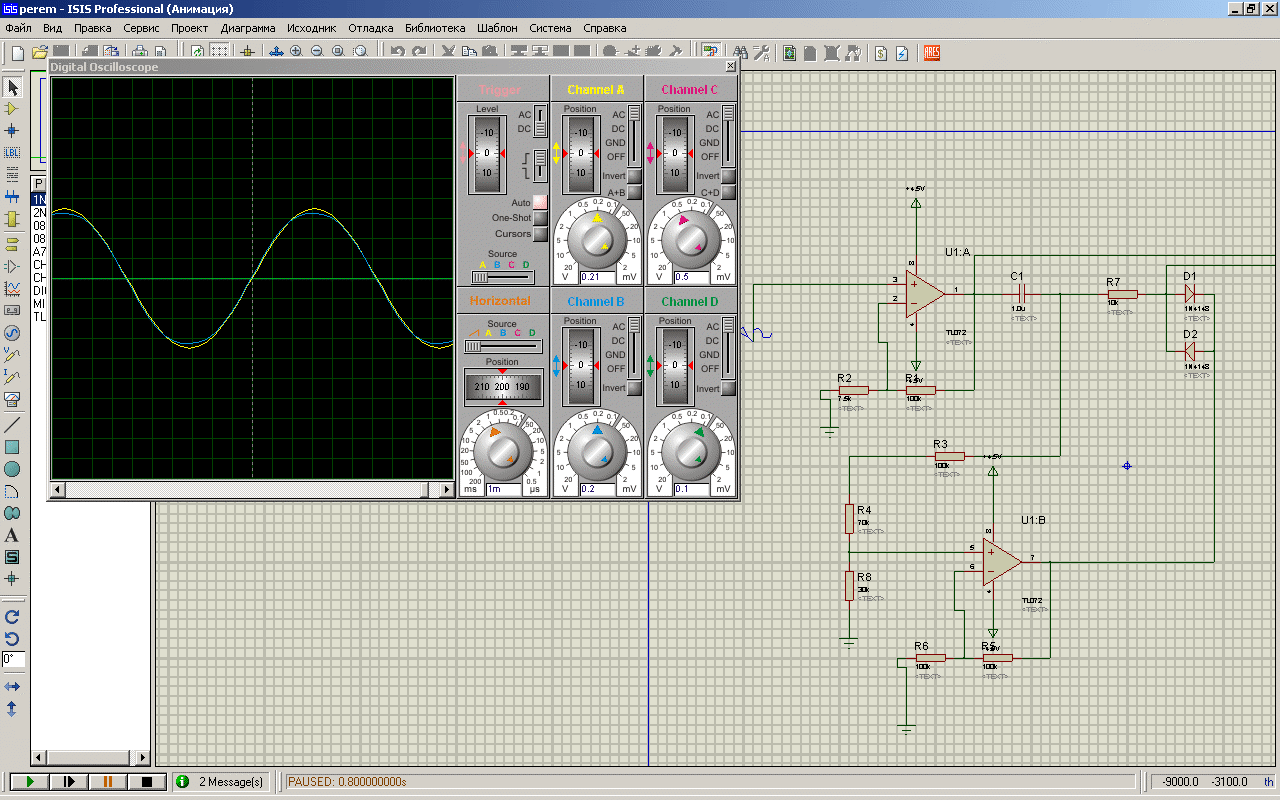Image resolution: width=1280 pixels, height=800 pixels.
Task: Flip vertically with the Y-mirror icon
Action: coord(12,709)
